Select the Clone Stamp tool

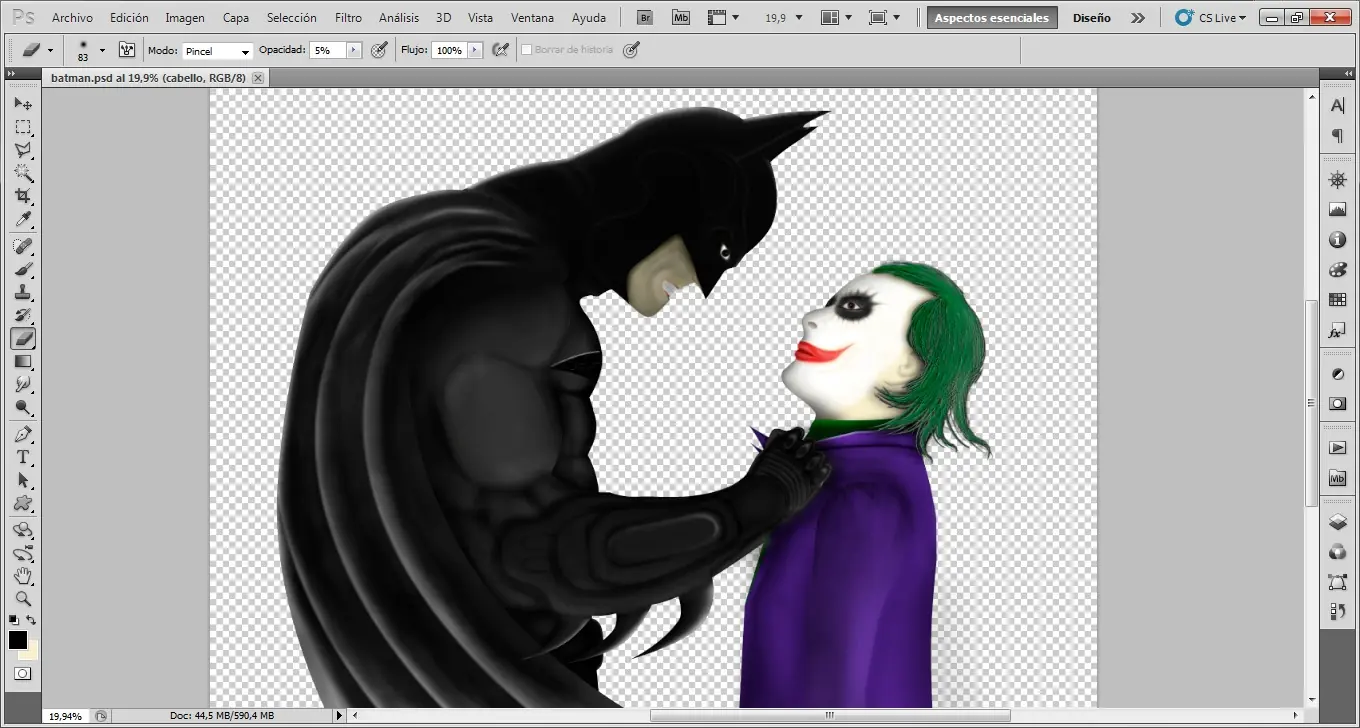pyautogui.click(x=23, y=291)
